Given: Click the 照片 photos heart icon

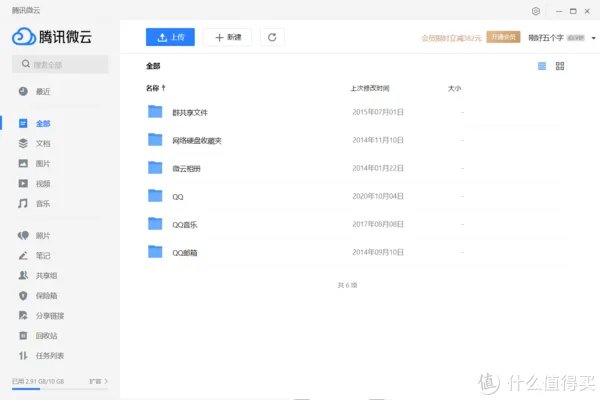Looking at the screenshot, I should (x=23, y=235).
